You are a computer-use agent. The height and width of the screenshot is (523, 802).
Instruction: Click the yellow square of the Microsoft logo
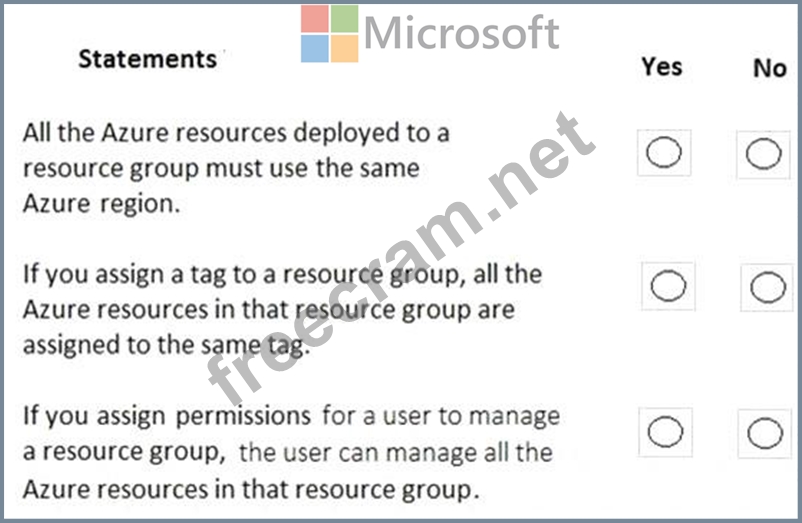[x=344, y=48]
